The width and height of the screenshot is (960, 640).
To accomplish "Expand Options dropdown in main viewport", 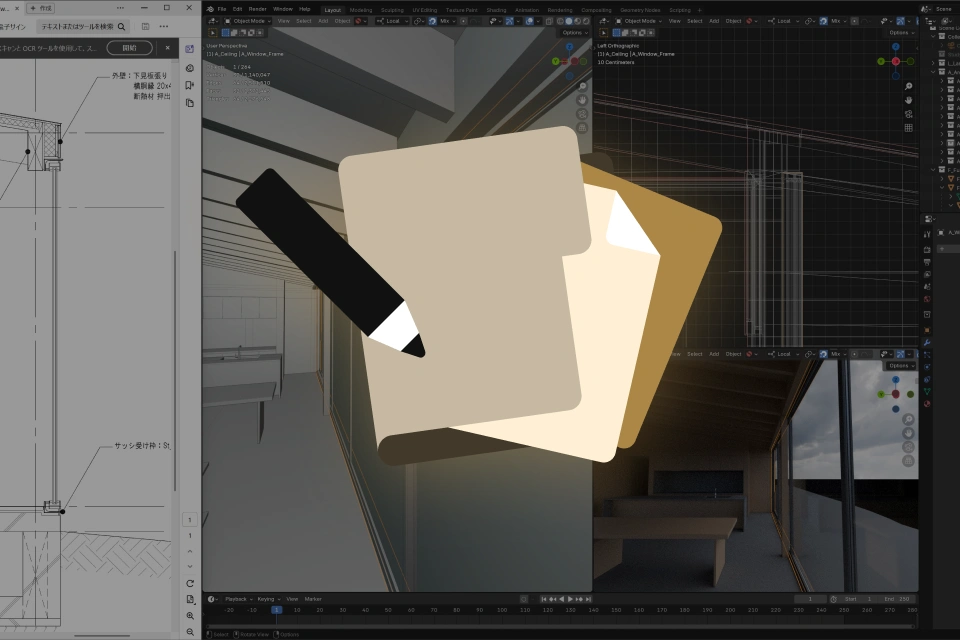I will 575,32.
